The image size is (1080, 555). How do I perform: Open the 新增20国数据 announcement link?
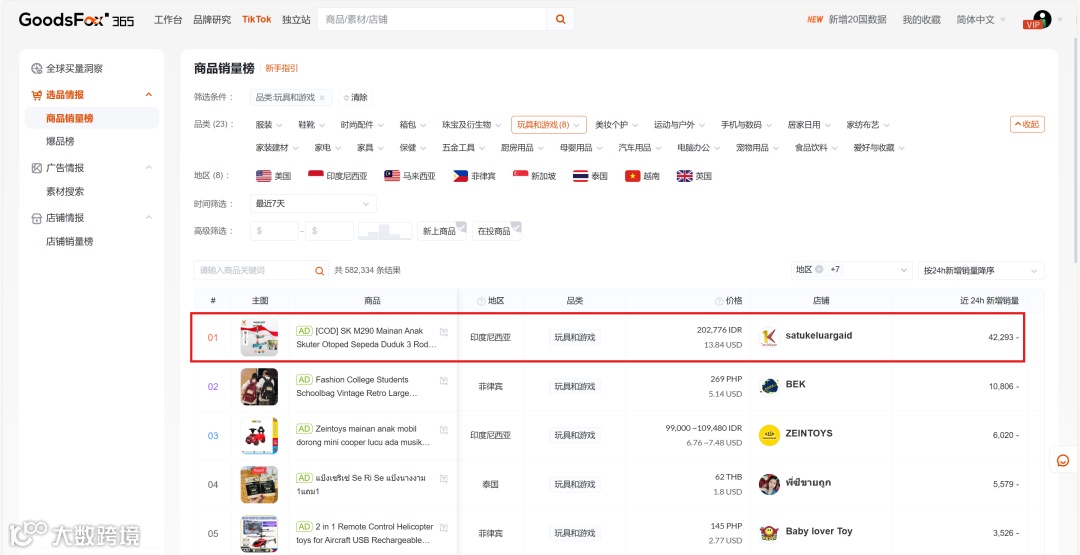[847, 19]
